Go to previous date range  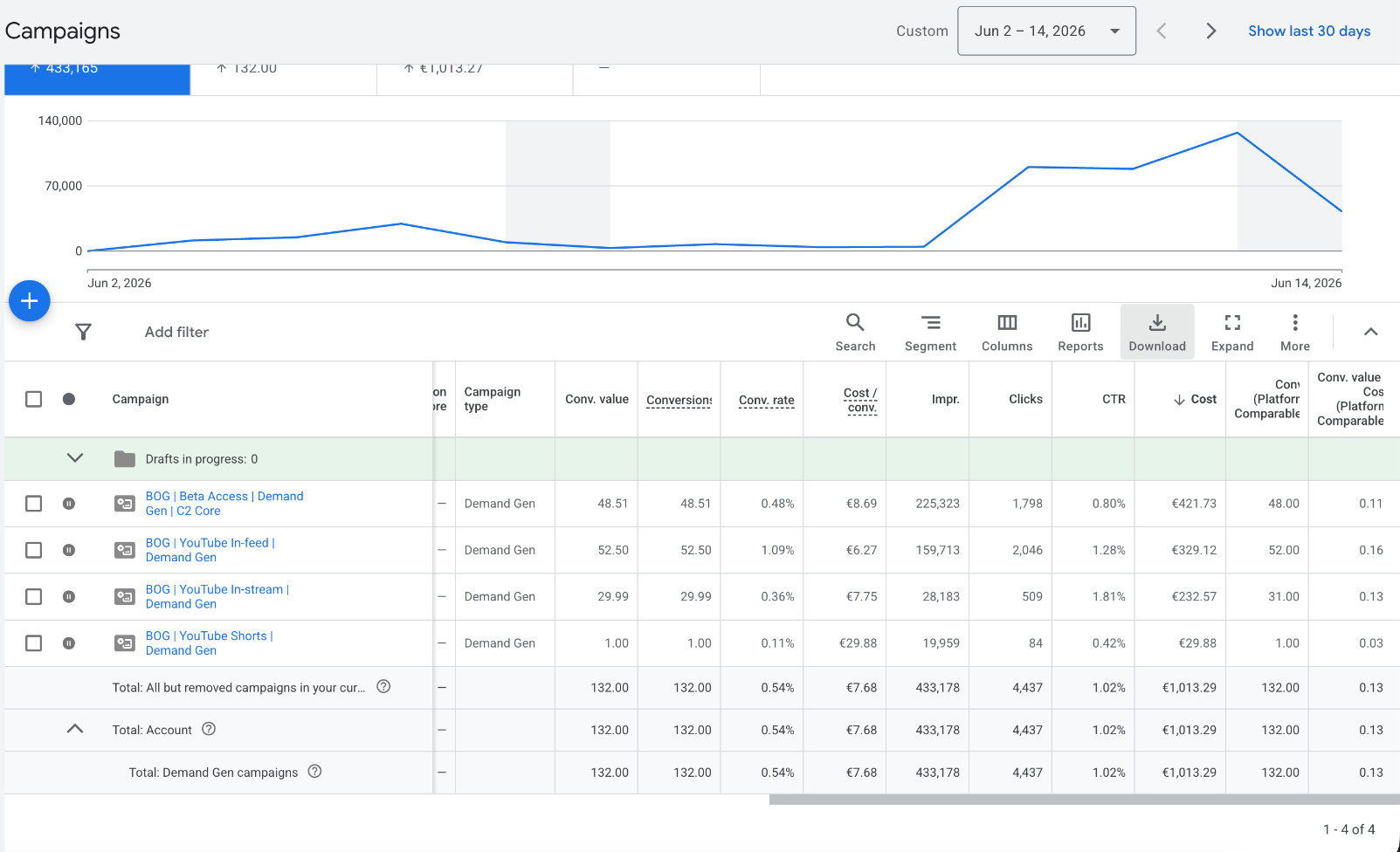[1162, 31]
